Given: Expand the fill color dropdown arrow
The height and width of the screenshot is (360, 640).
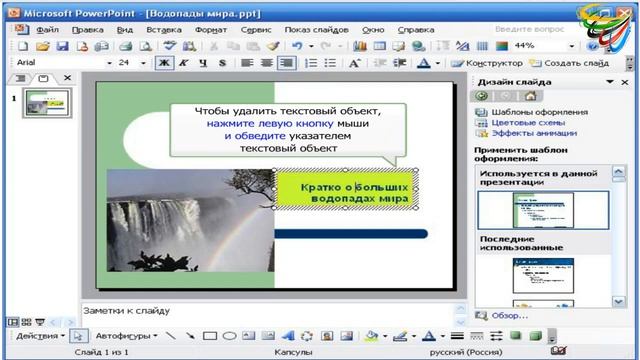Looking at the screenshot, I should click(385, 336).
